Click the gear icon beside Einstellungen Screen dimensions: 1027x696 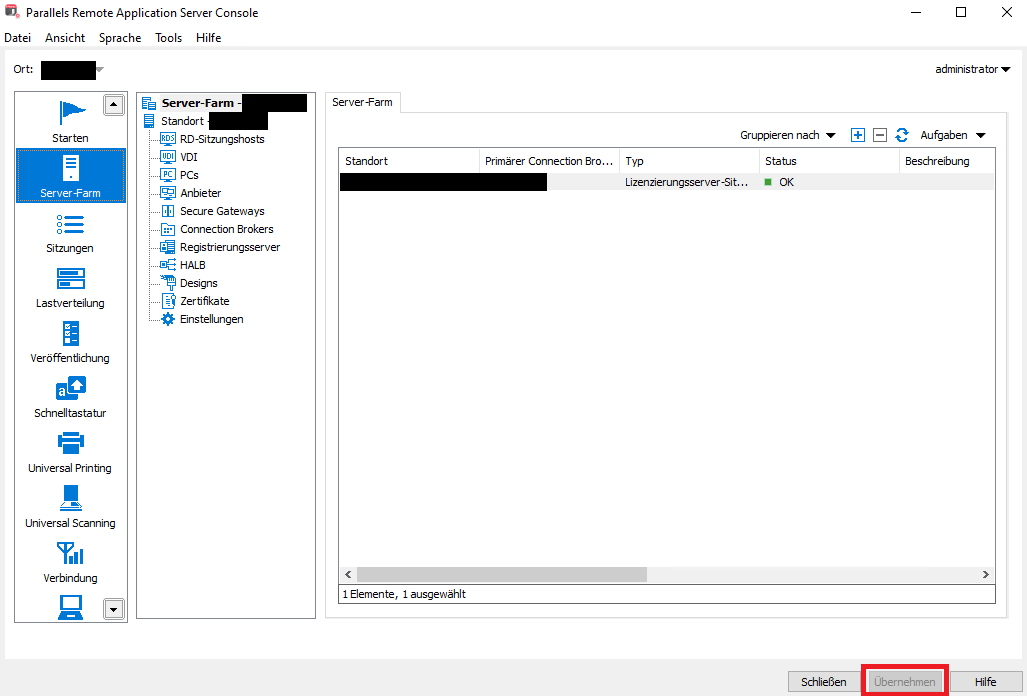pyautogui.click(x=168, y=319)
